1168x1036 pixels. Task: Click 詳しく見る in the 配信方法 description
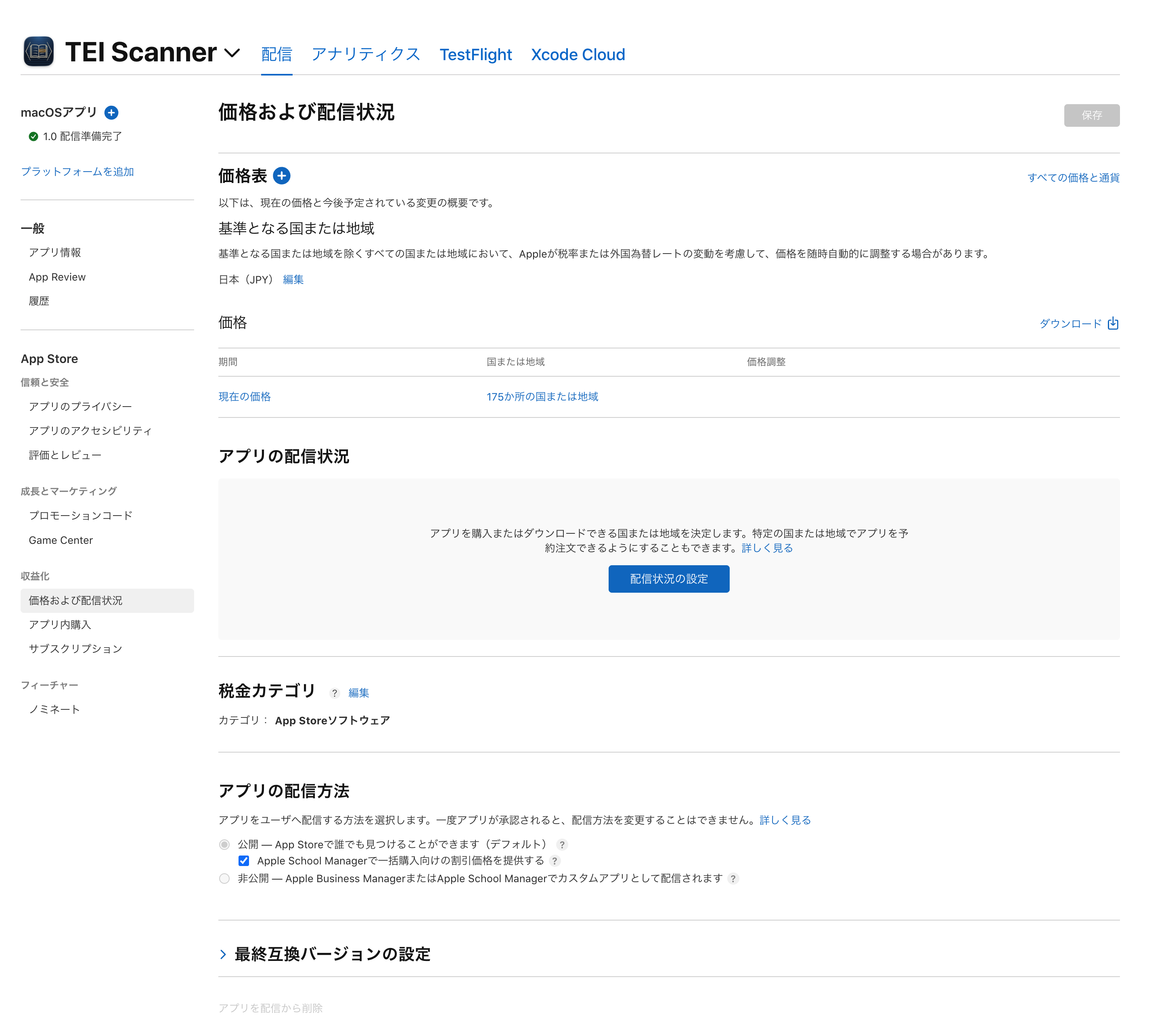785,820
